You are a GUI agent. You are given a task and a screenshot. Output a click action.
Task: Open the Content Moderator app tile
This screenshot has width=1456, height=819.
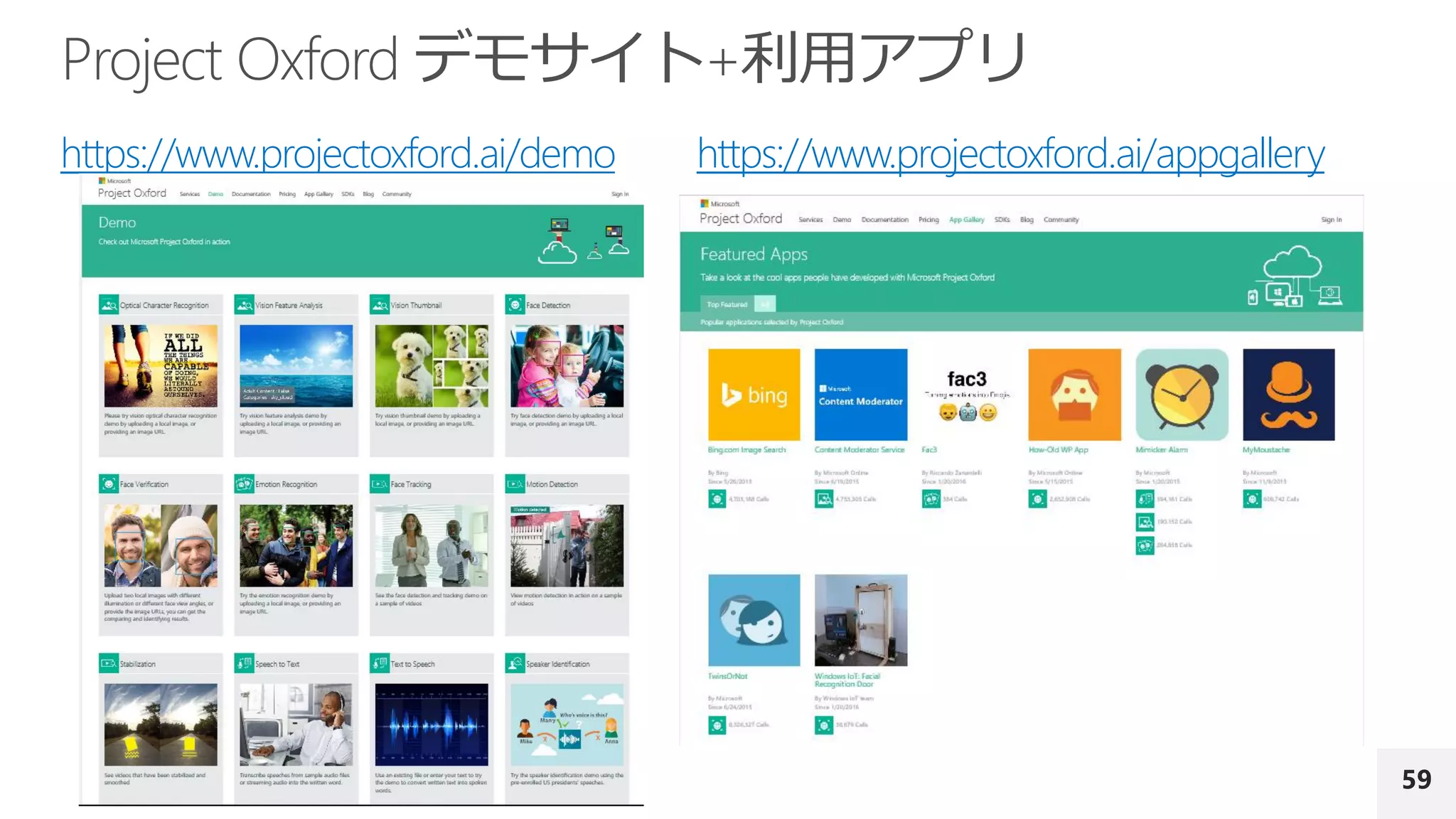861,395
